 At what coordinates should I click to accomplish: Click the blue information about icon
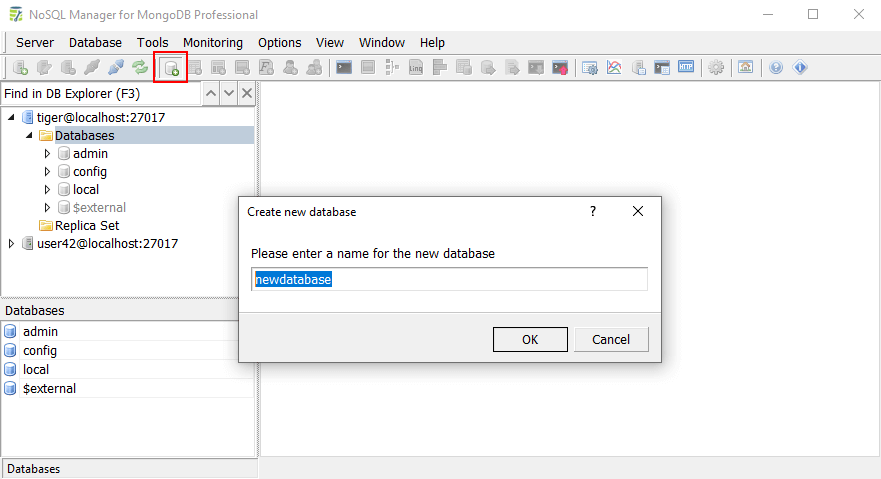[800, 68]
